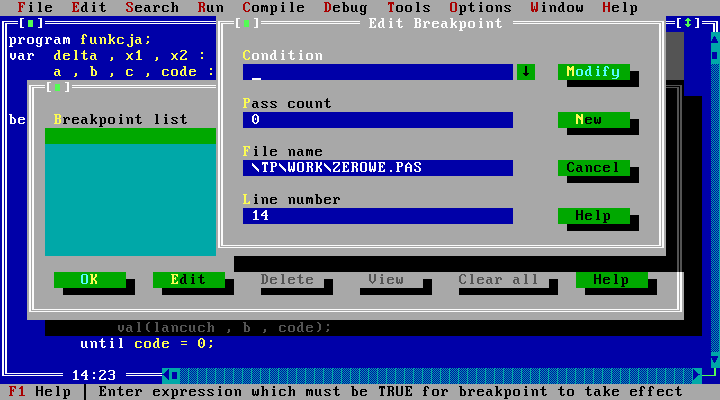Close the Edit Breakpoint dialog box
Image resolution: width=720 pixels, height=400 pixels.
pos(248,23)
